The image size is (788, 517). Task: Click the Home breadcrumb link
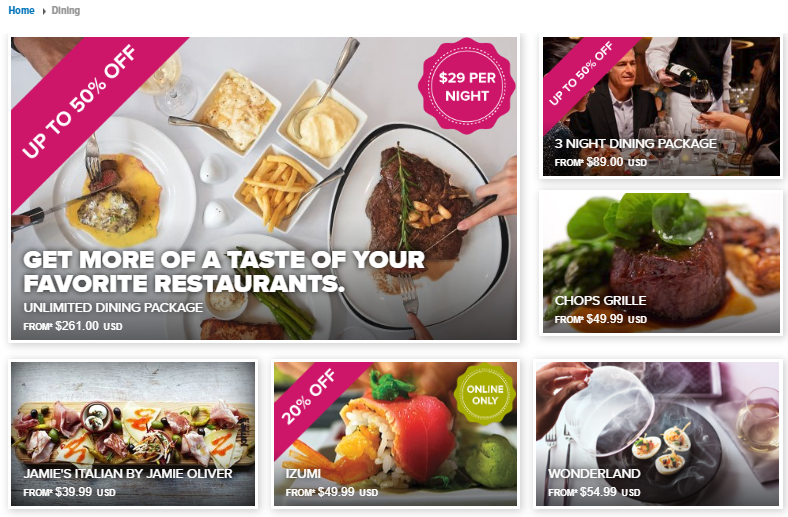click(21, 11)
